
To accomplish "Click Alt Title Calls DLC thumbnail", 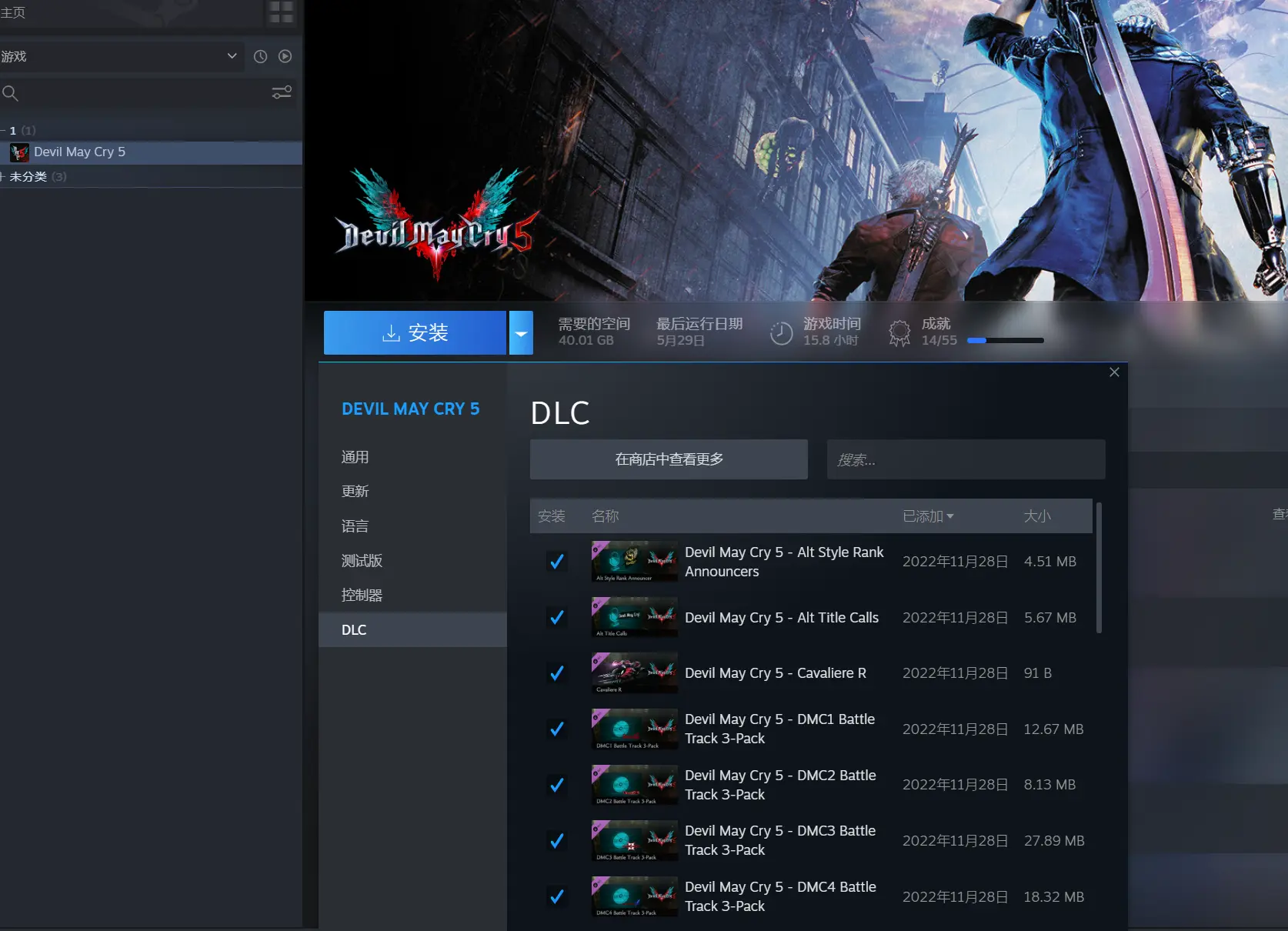I will coord(635,617).
